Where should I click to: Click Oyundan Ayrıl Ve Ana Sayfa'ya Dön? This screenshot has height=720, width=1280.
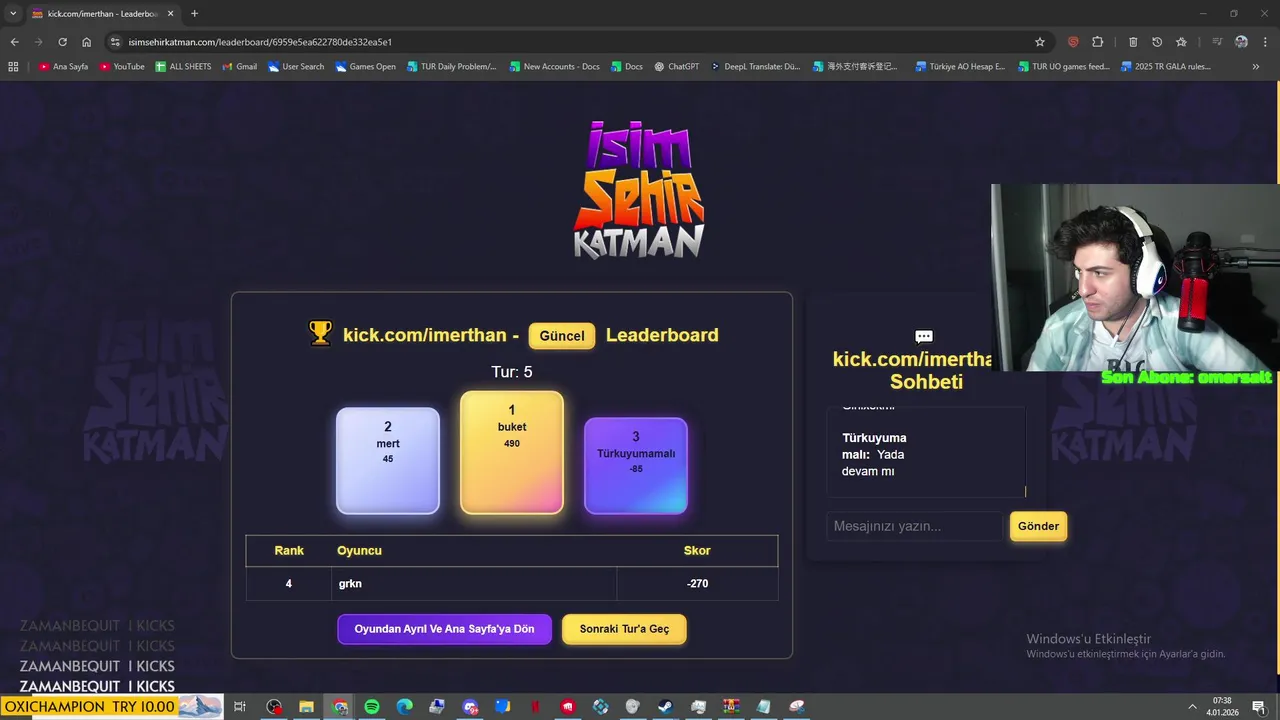pos(445,629)
